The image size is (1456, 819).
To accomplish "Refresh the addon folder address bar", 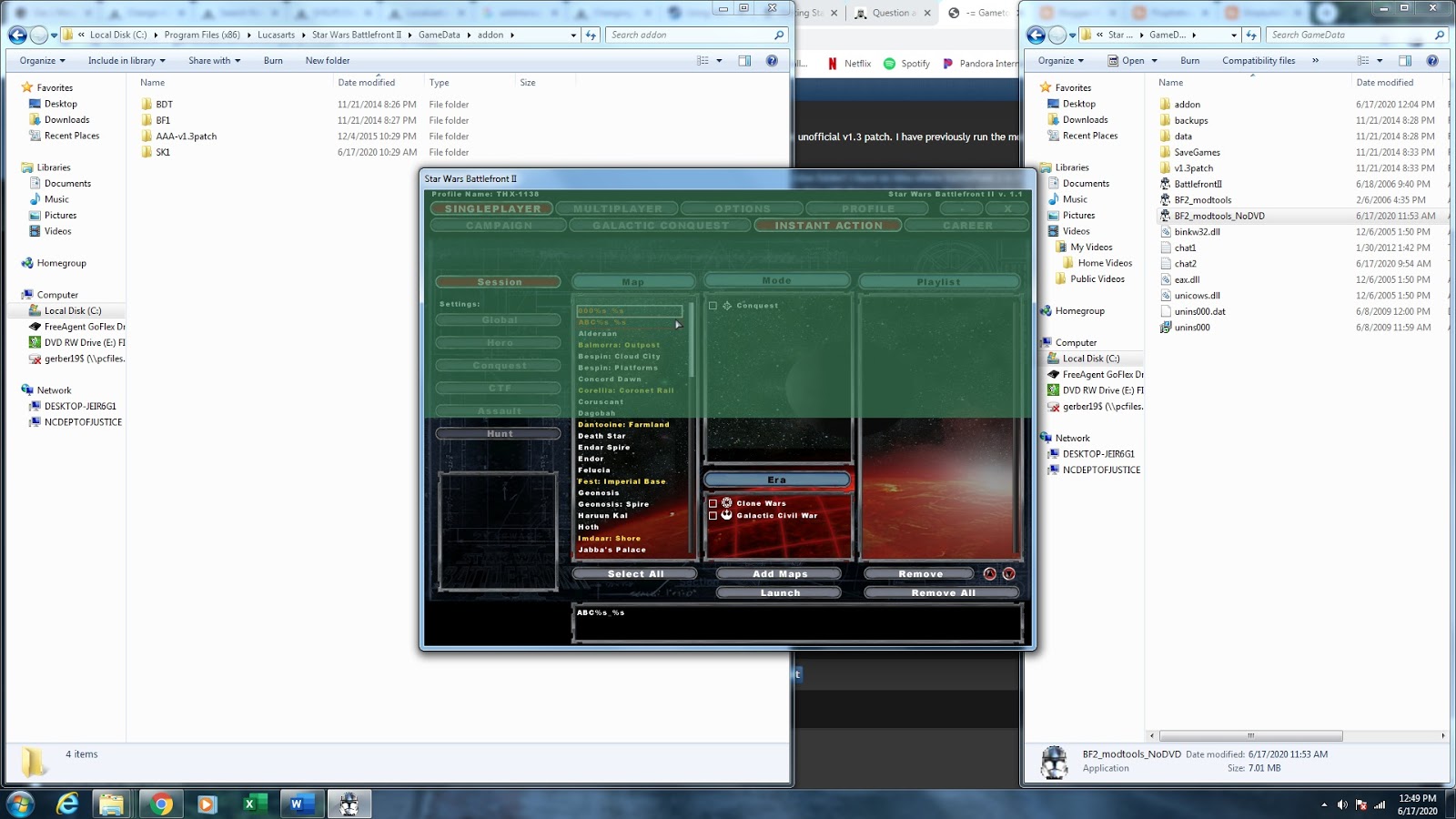I will click(x=591, y=35).
